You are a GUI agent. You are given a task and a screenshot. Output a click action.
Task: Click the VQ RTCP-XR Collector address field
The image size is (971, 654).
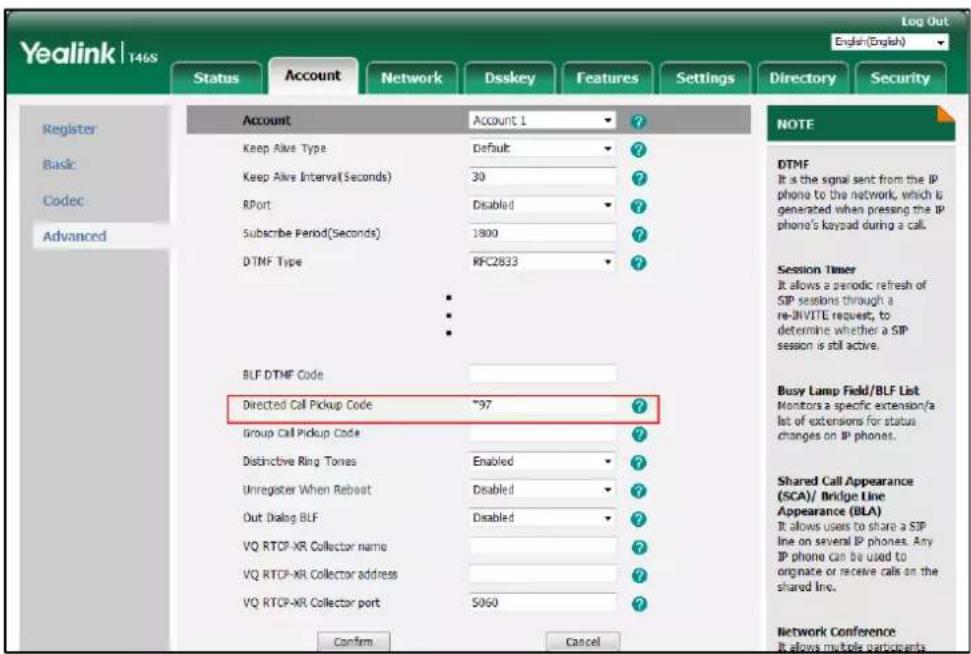[x=542, y=574]
